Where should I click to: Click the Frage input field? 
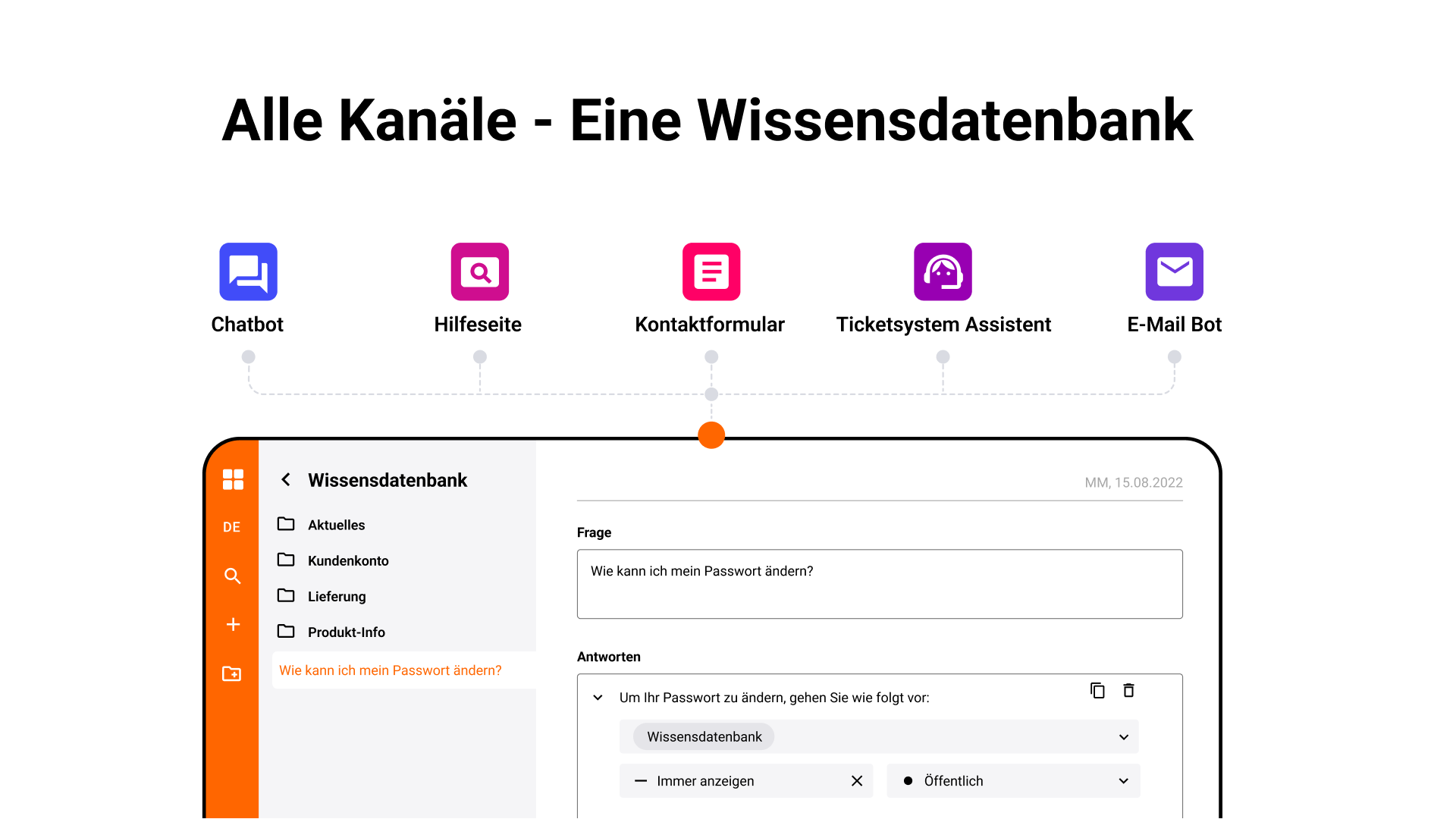coord(880,584)
